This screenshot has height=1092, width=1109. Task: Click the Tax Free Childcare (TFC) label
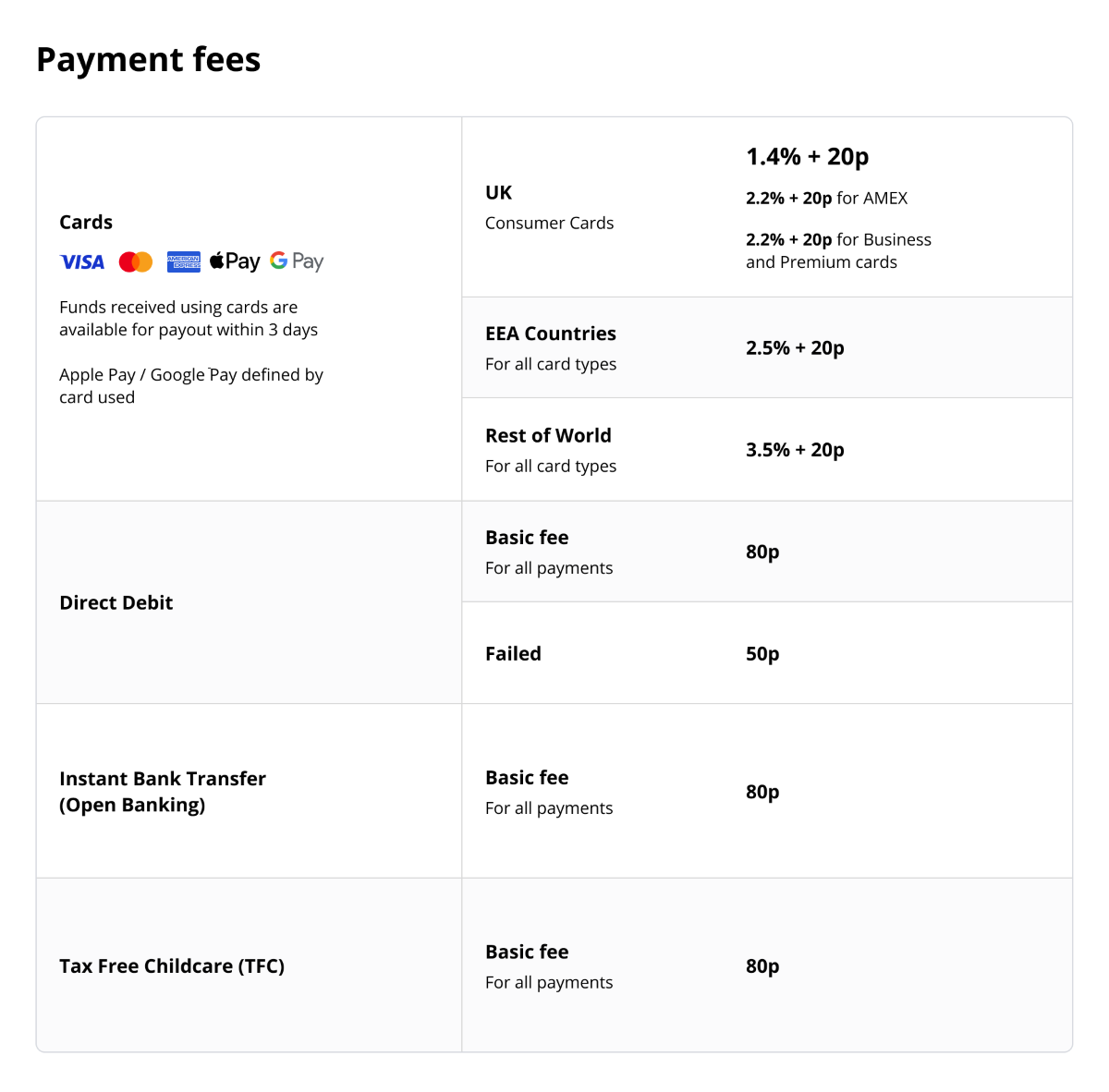(x=172, y=966)
